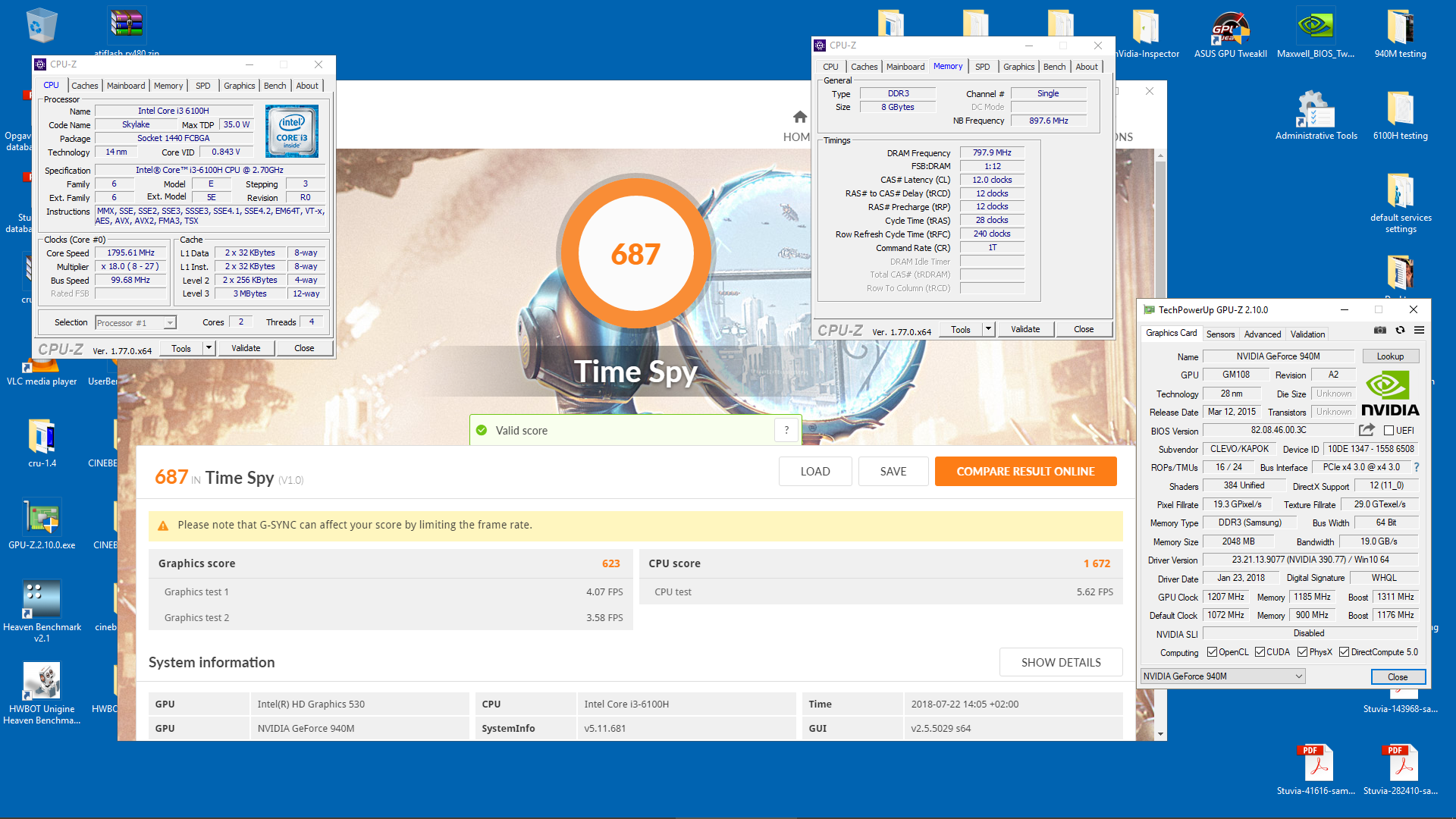1456x819 pixels.
Task: Launch GPU-Z.2.10.0.exe desktop icon
Action: pyautogui.click(x=42, y=524)
